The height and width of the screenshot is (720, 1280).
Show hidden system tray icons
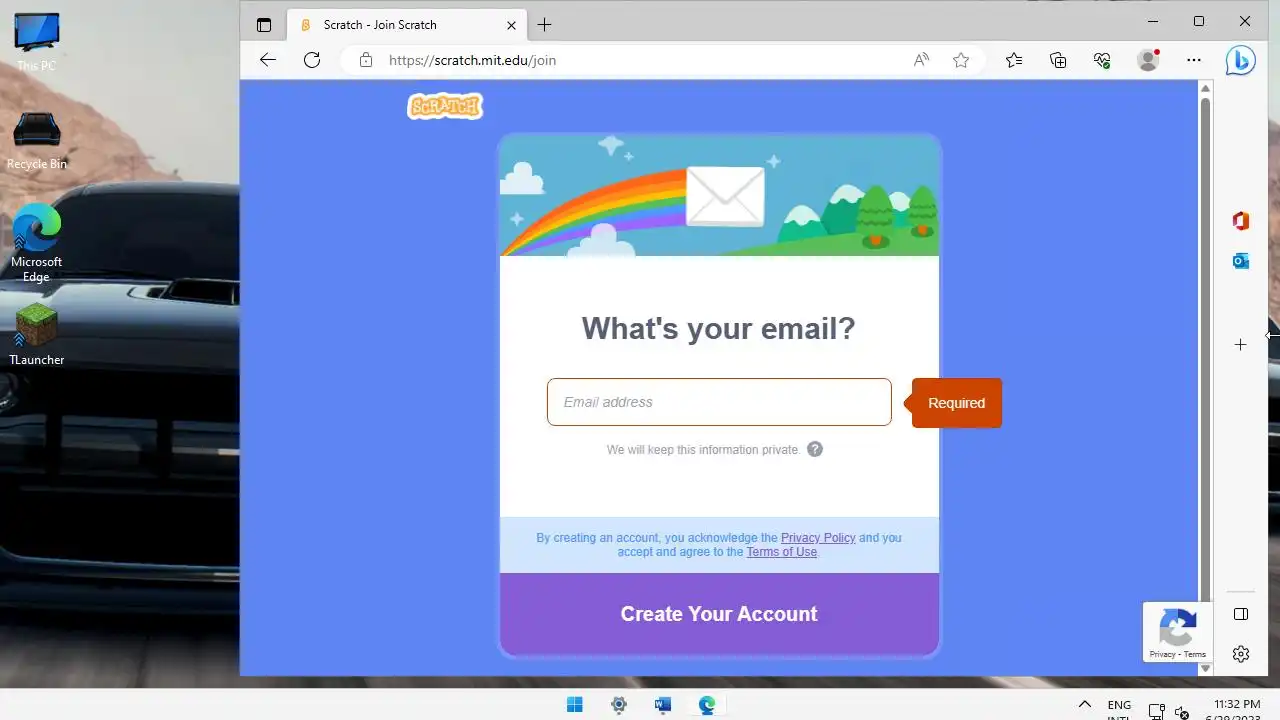point(1084,705)
